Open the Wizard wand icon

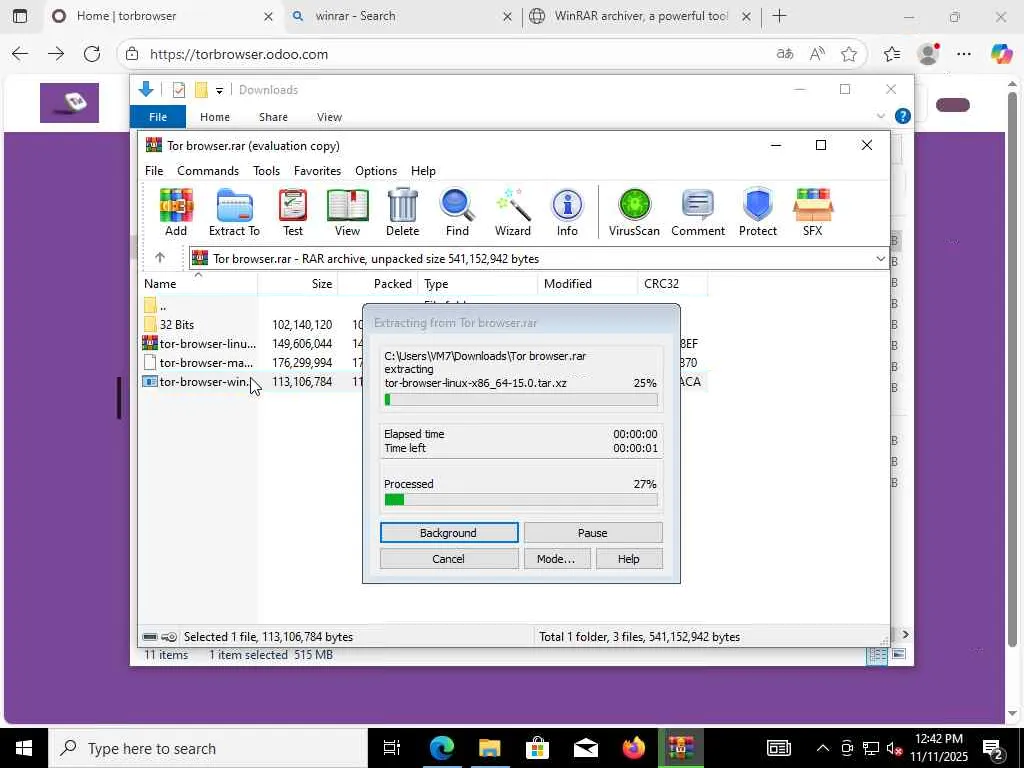(x=513, y=212)
